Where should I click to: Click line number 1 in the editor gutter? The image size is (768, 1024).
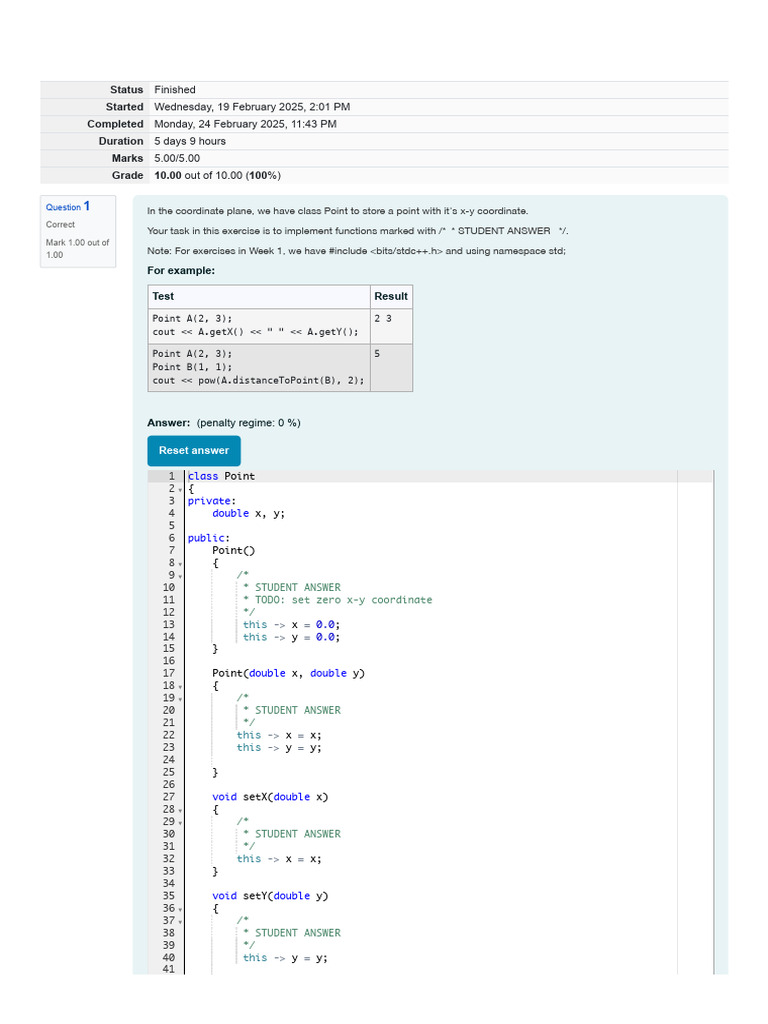point(171,476)
